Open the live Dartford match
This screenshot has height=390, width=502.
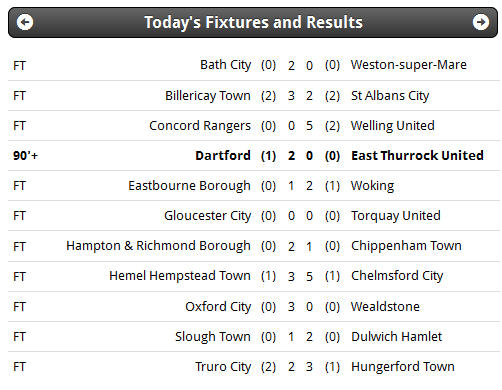253,156
